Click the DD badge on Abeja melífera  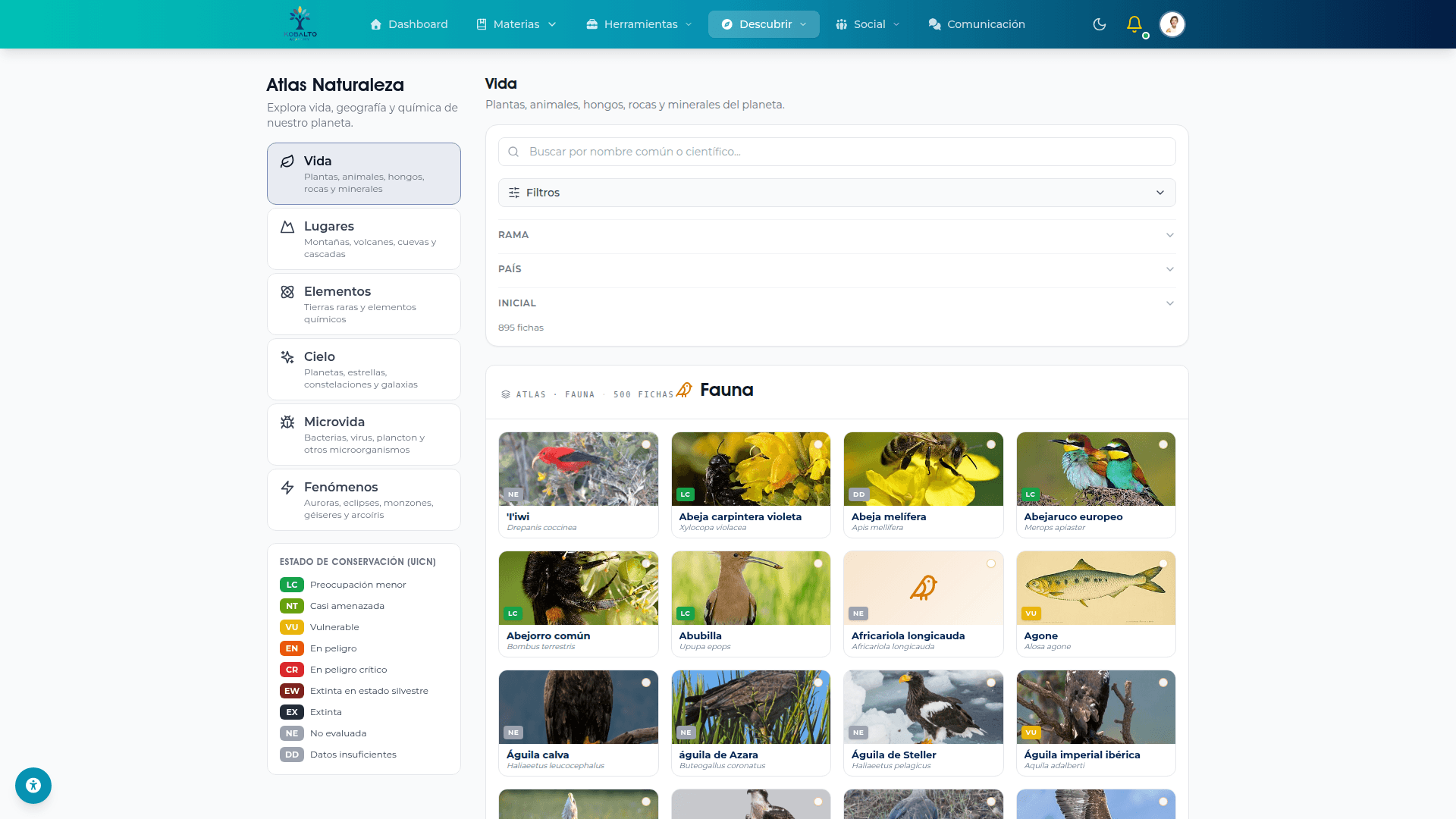click(858, 494)
